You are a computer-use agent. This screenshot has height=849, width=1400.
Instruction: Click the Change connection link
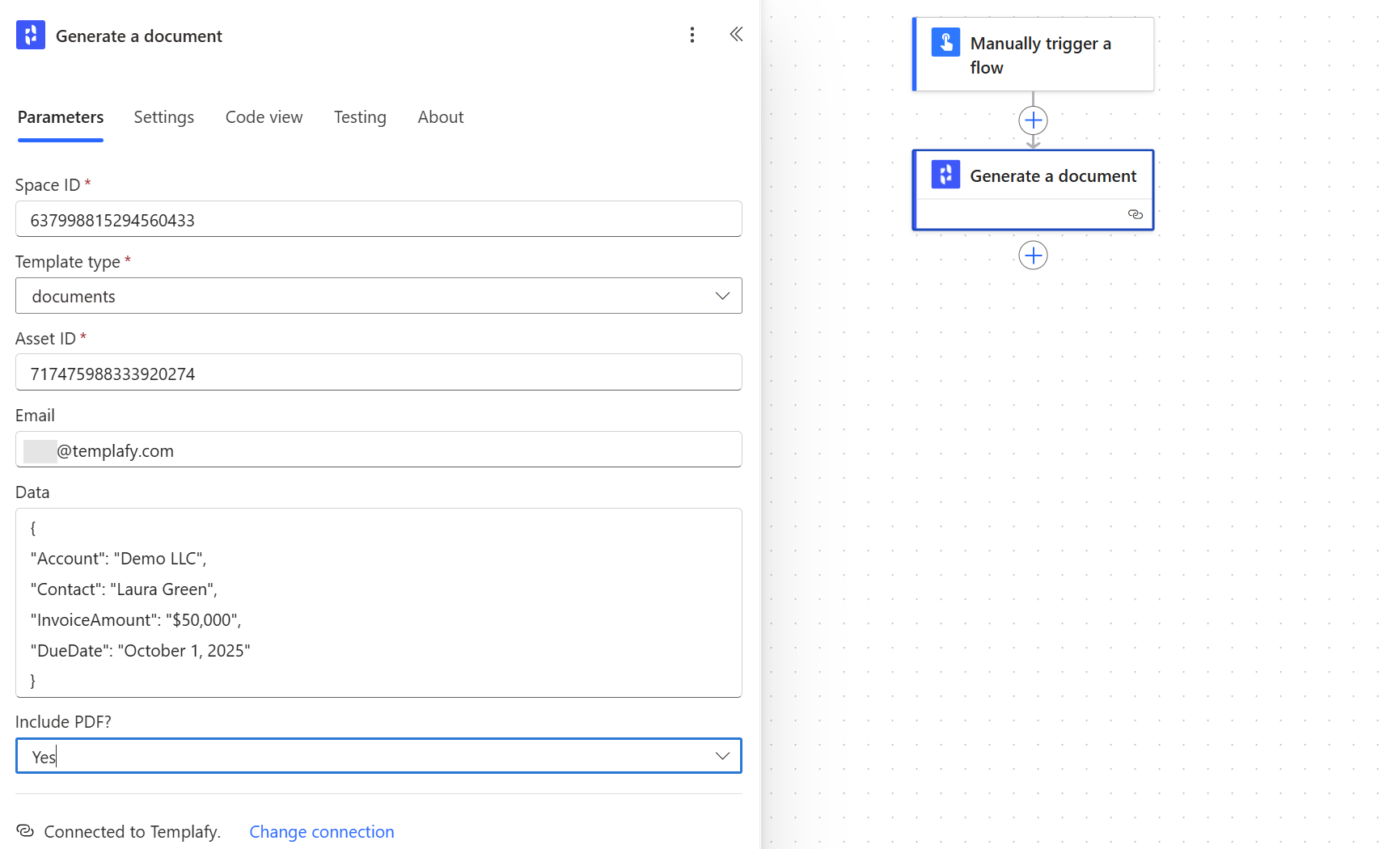[x=321, y=831]
